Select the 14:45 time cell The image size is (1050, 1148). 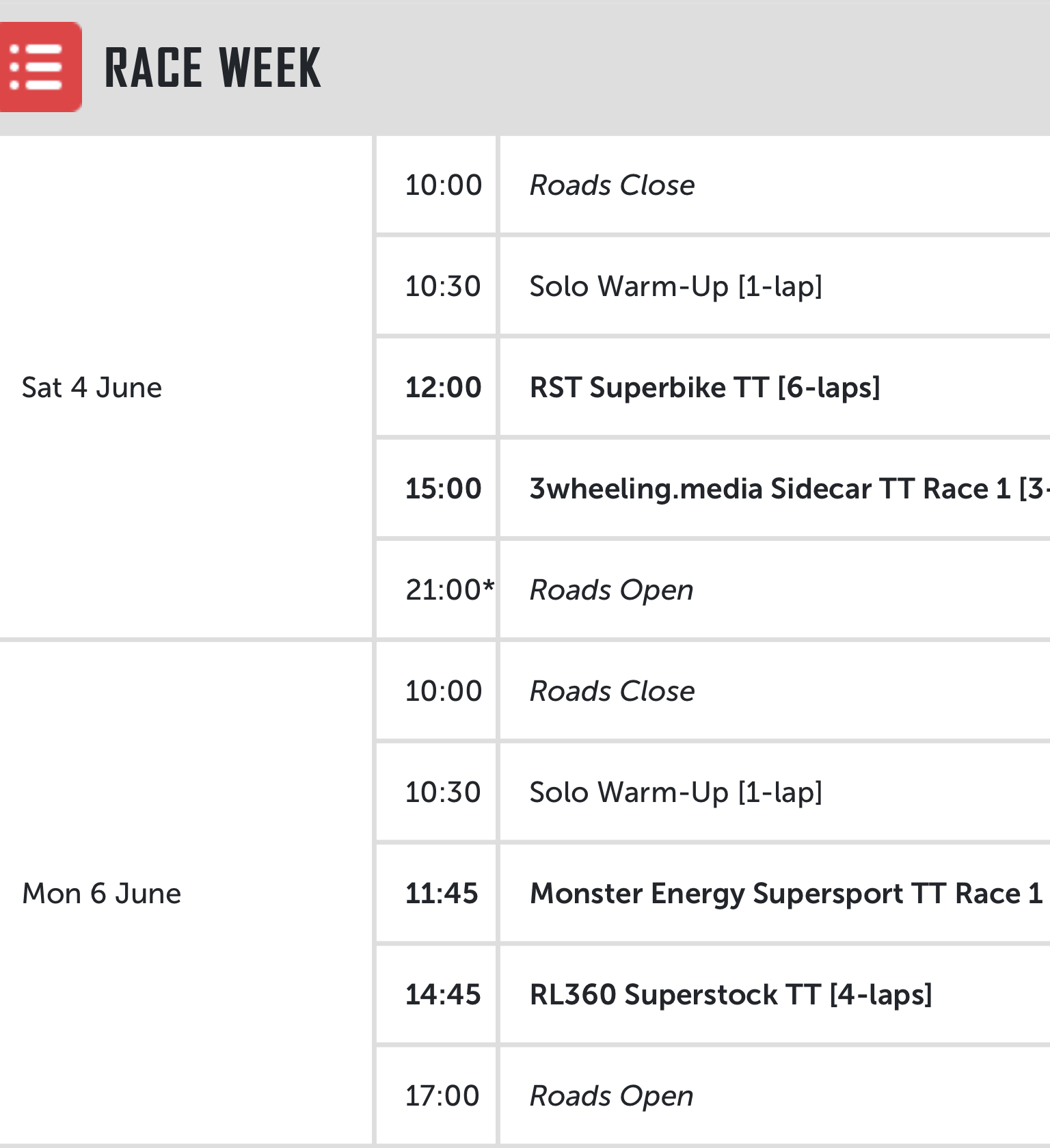436,994
